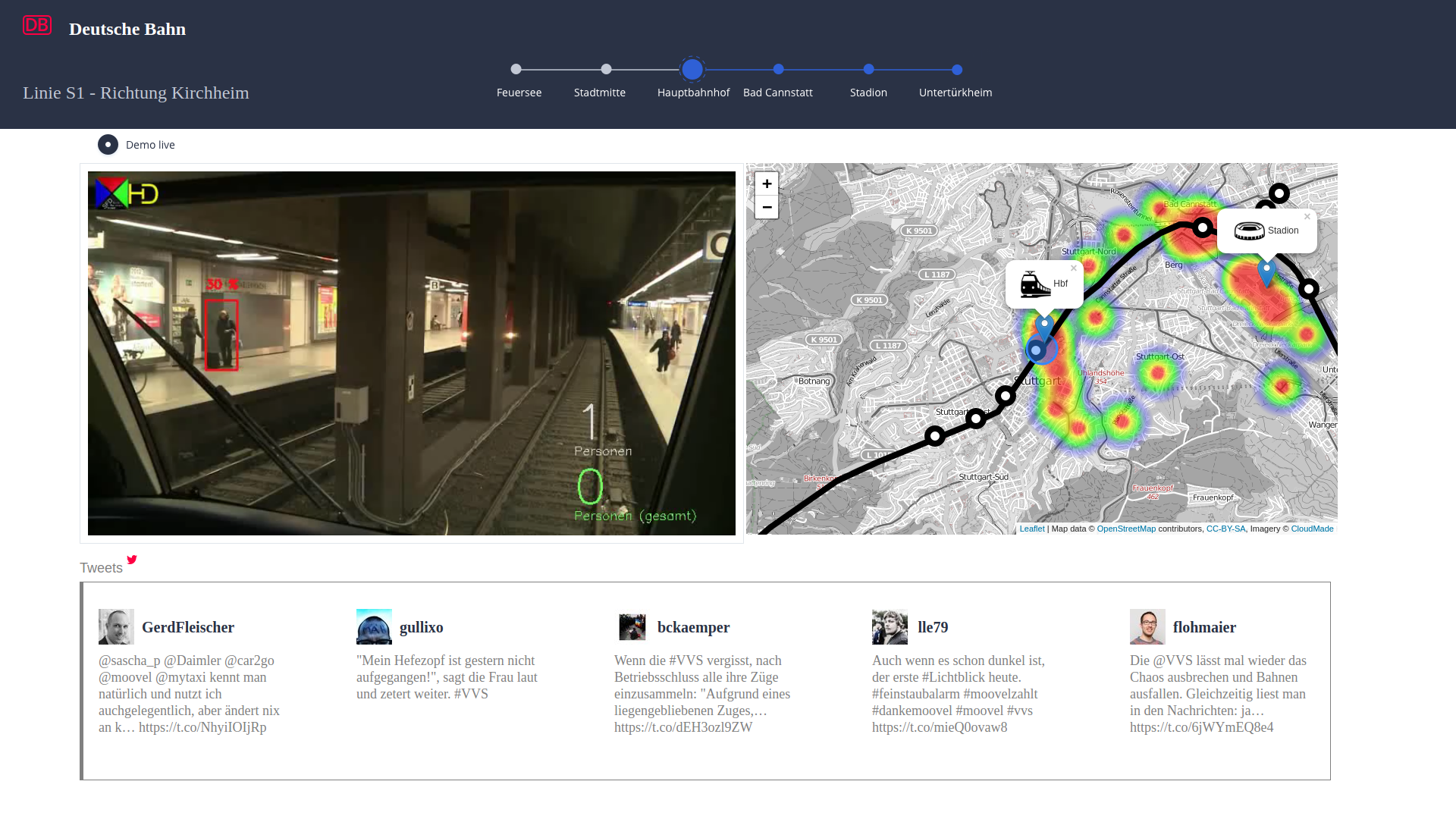This screenshot has height=819, width=1456.
Task: Select the Untertürkheim station stop
Action: click(957, 70)
